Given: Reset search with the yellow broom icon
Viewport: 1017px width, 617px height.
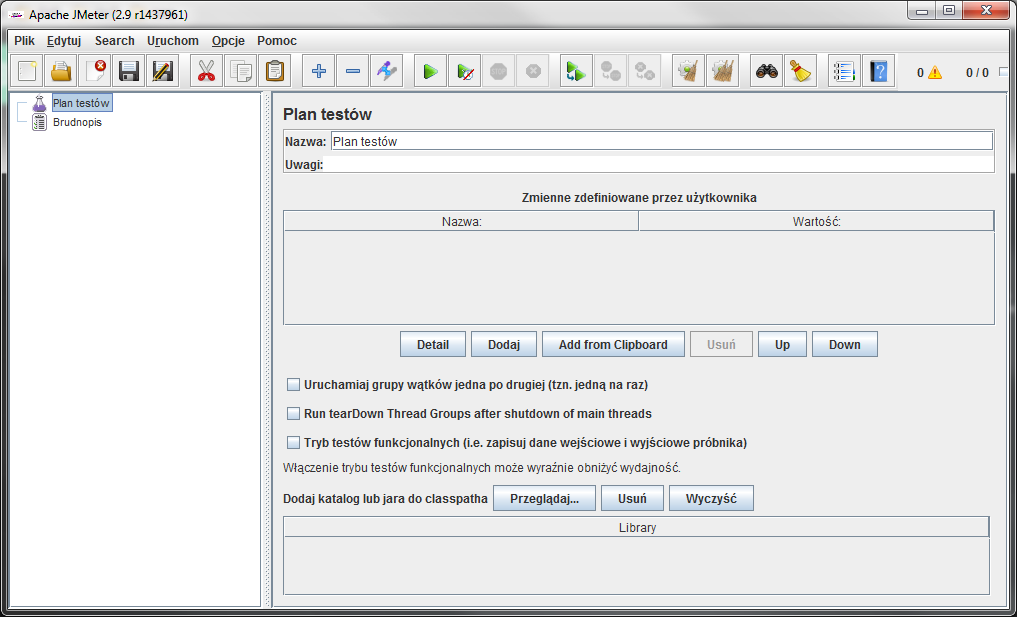Looking at the screenshot, I should click(800, 71).
